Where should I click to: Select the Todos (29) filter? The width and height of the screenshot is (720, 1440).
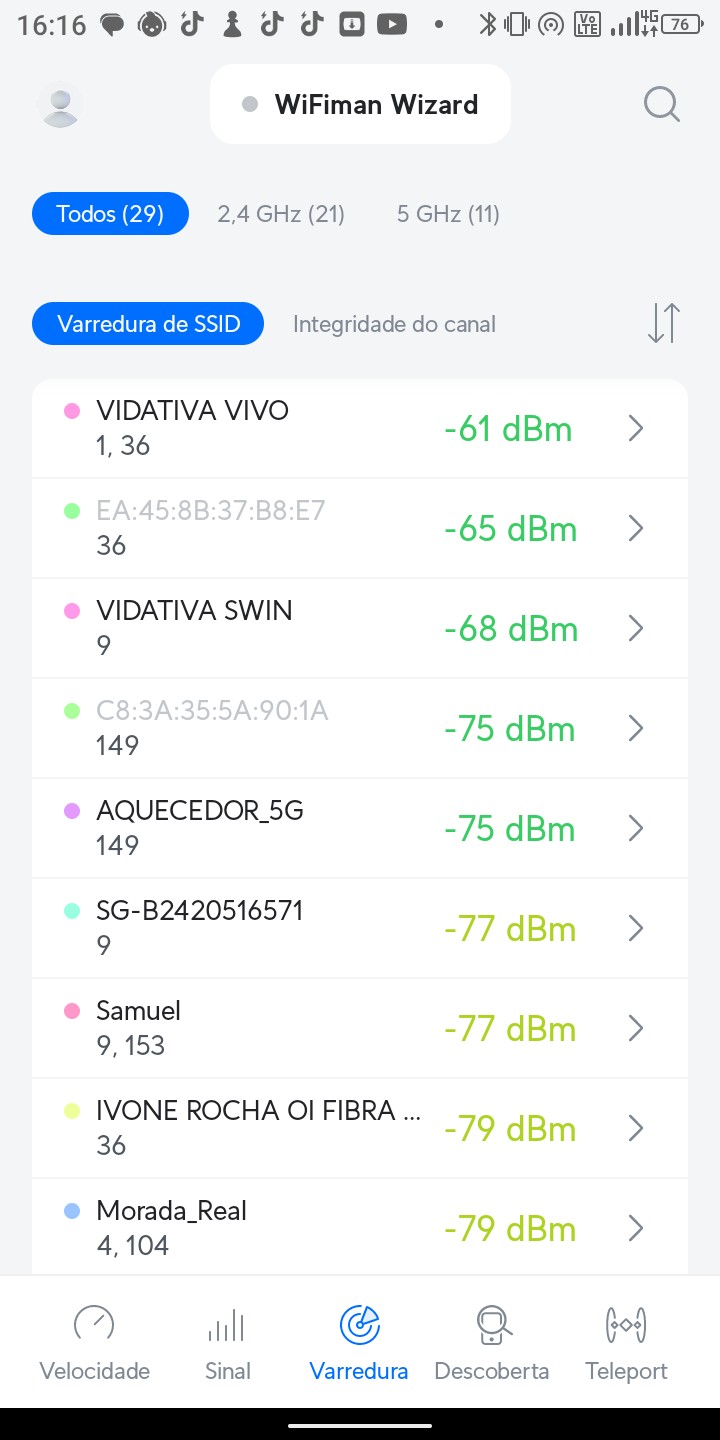(x=110, y=214)
